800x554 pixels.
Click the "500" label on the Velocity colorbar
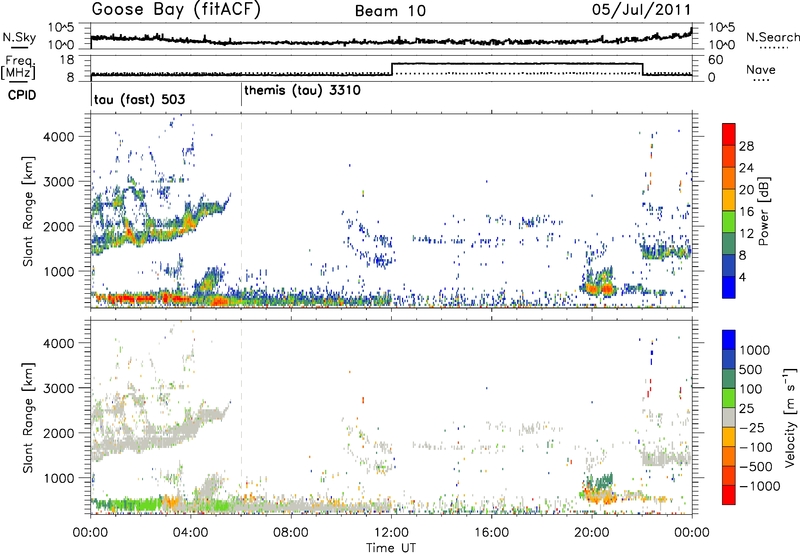(751, 369)
